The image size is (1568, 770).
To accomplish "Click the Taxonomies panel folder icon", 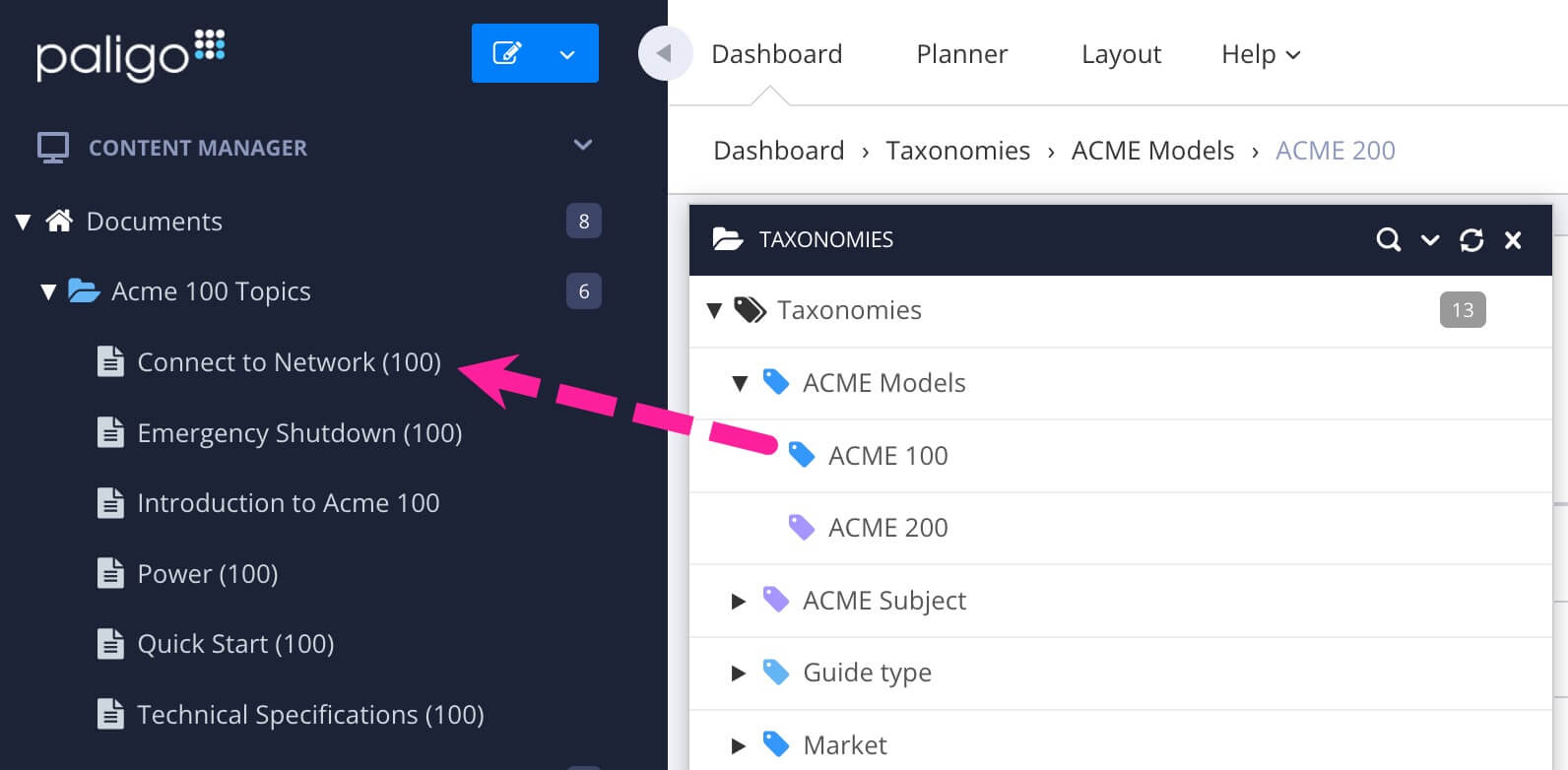I will 728,239.
